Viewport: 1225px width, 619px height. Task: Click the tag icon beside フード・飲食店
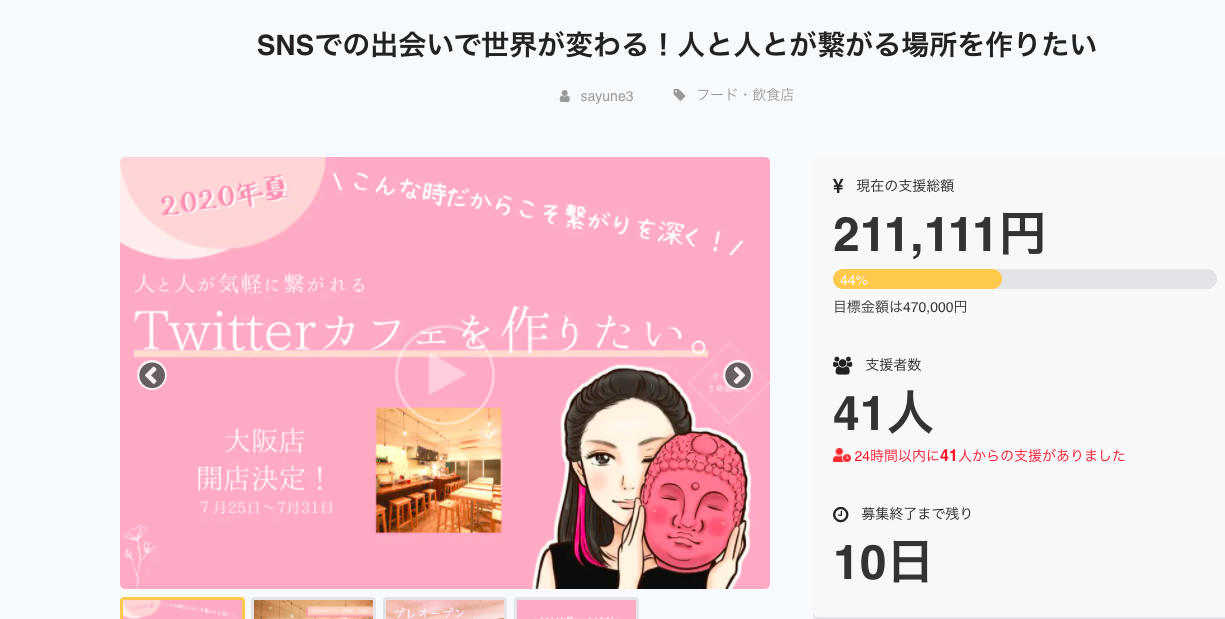pos(679,95)
